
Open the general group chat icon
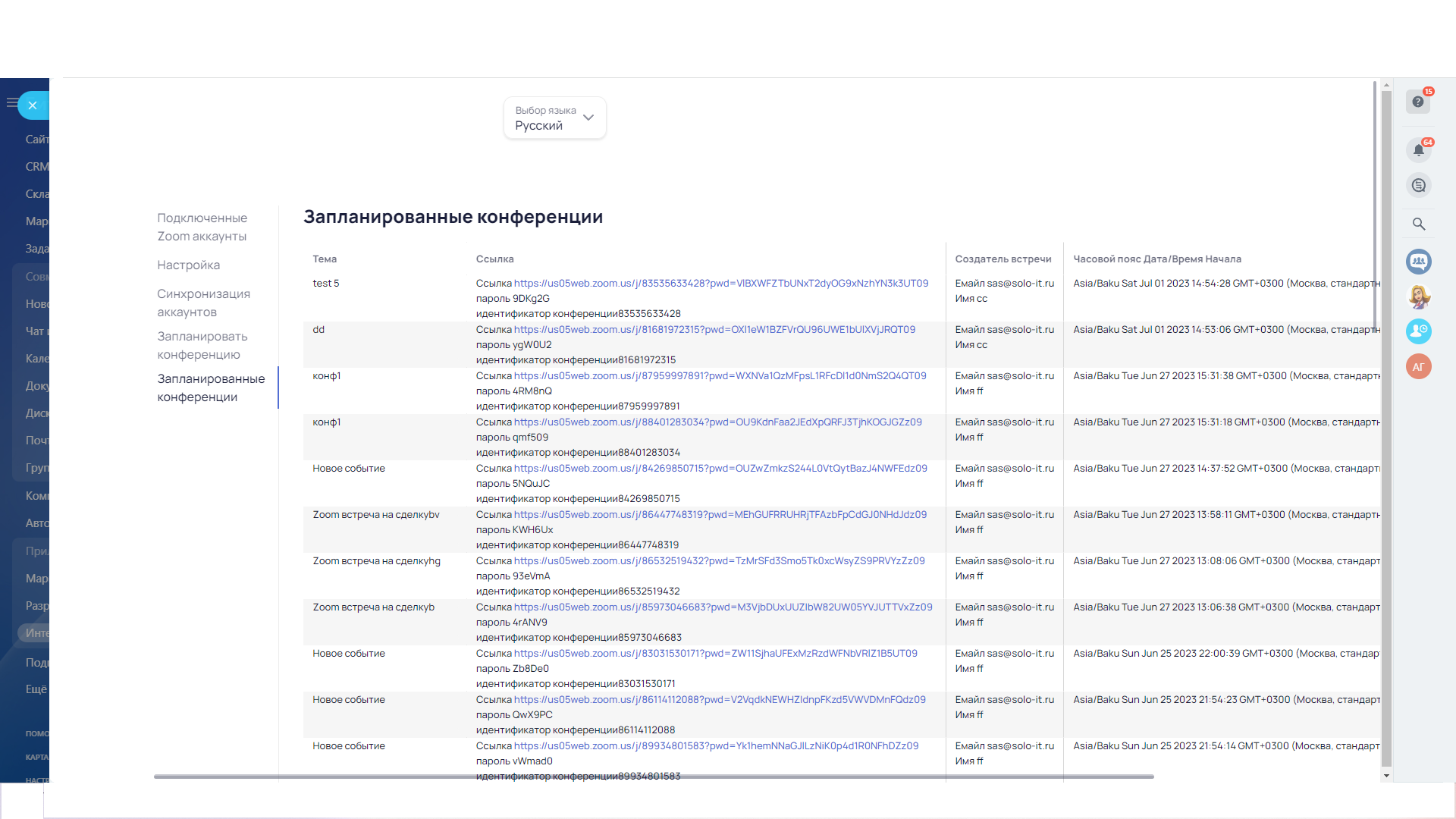(x=1418, y=262)
